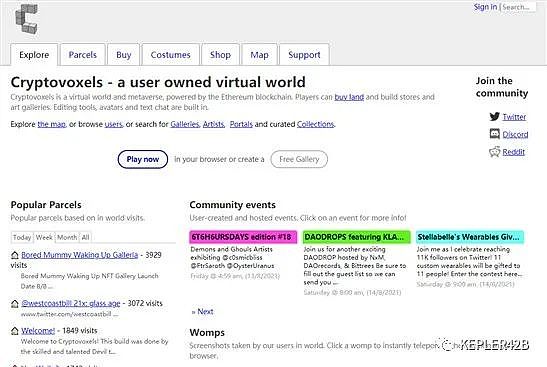Open the Sign in link
This screenshot has height=367, width=547.
[485, 7]
